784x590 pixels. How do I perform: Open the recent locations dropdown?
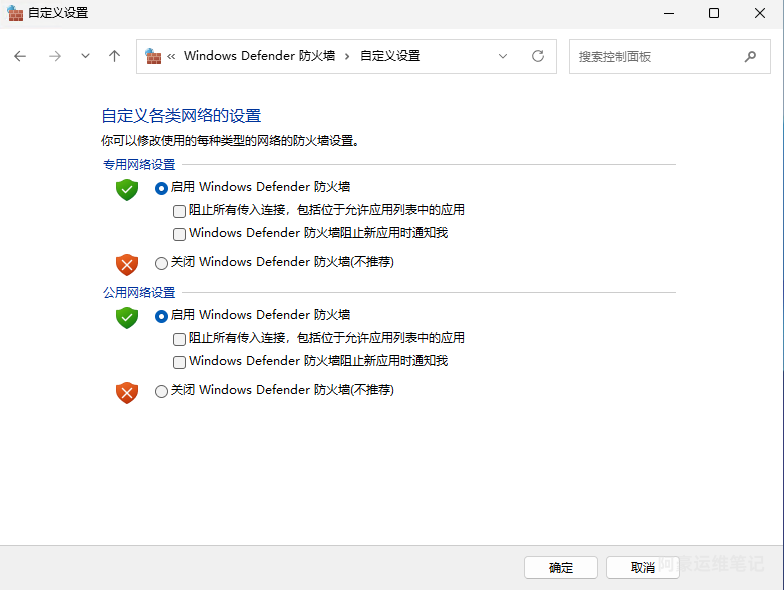click(85, 57)
